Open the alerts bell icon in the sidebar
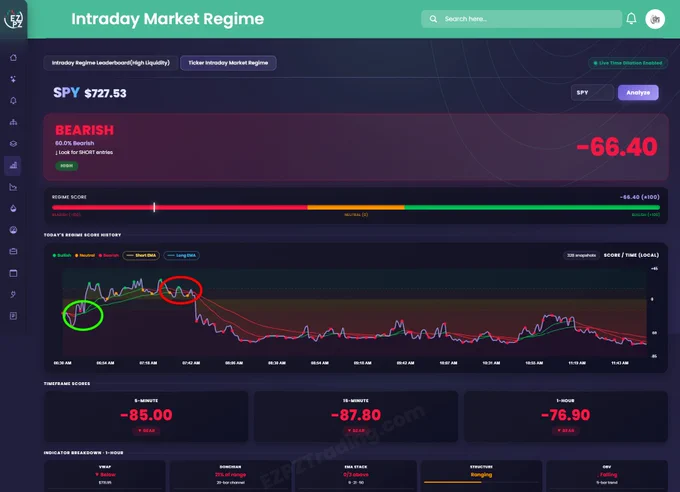 tap(13, 101)
